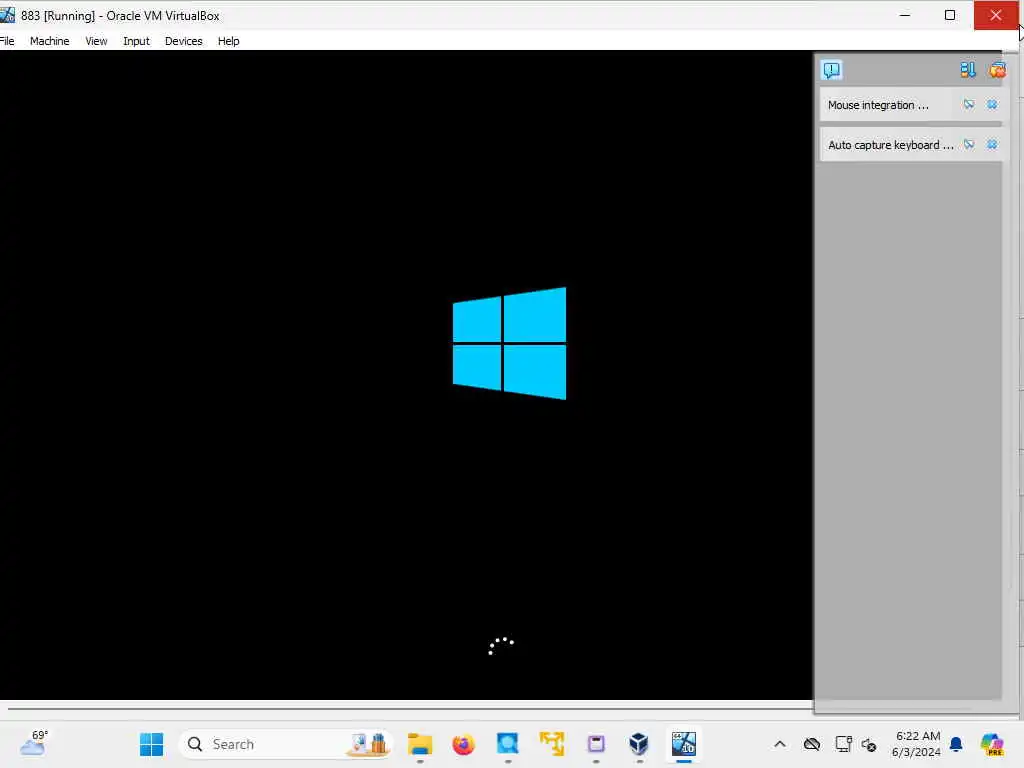Click the muted volume tray icon

click(869, 744)
